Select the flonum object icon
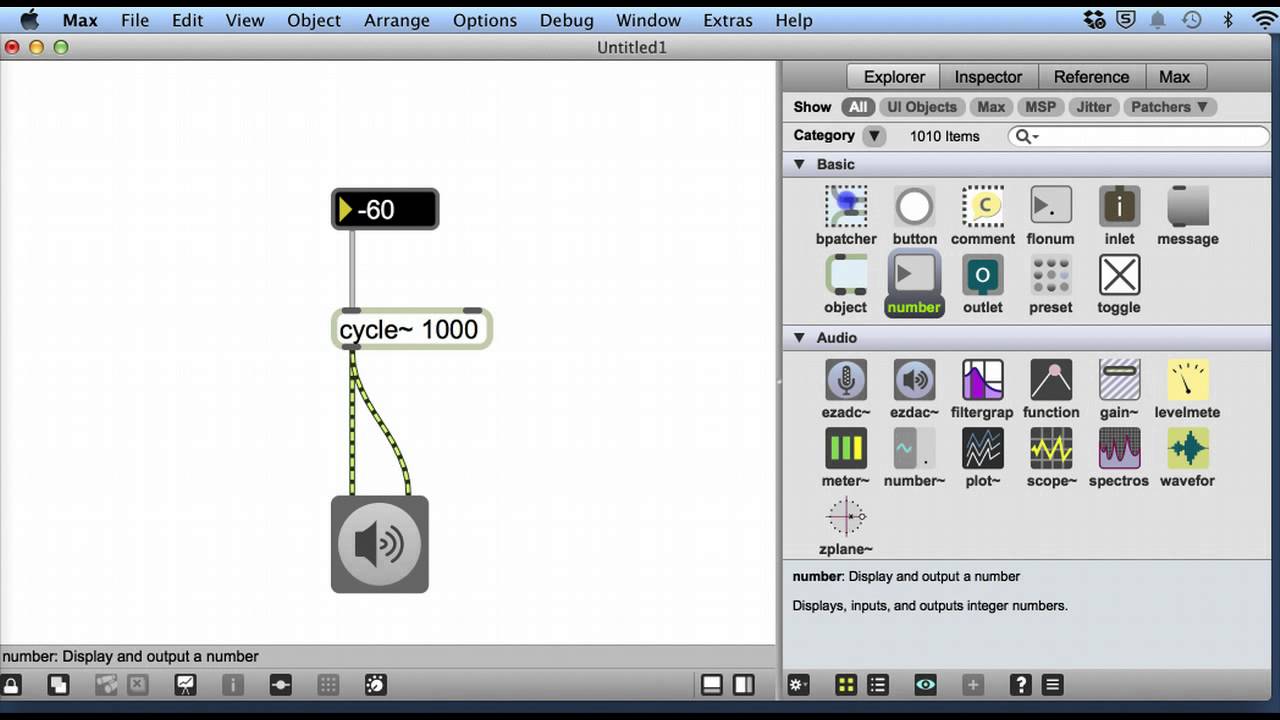Screen dimensions: 1280x720 (1051, 206)
